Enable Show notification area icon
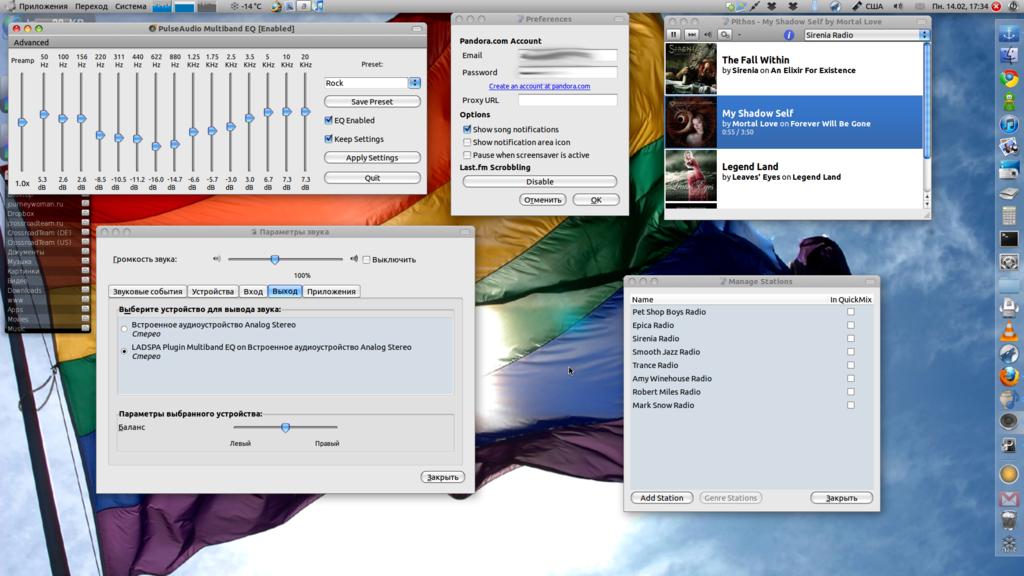Viewport: 1024px width, 576px height. click(467, 142)
